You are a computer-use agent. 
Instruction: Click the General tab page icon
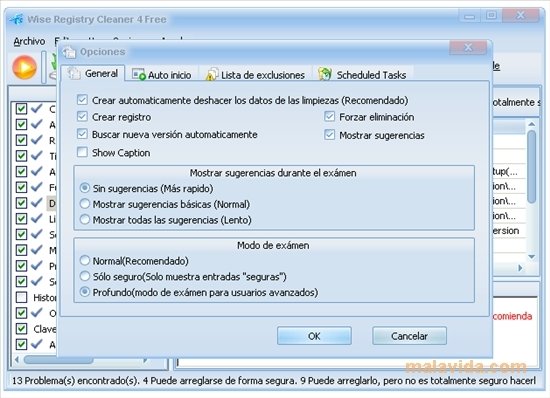coord(74,73)
